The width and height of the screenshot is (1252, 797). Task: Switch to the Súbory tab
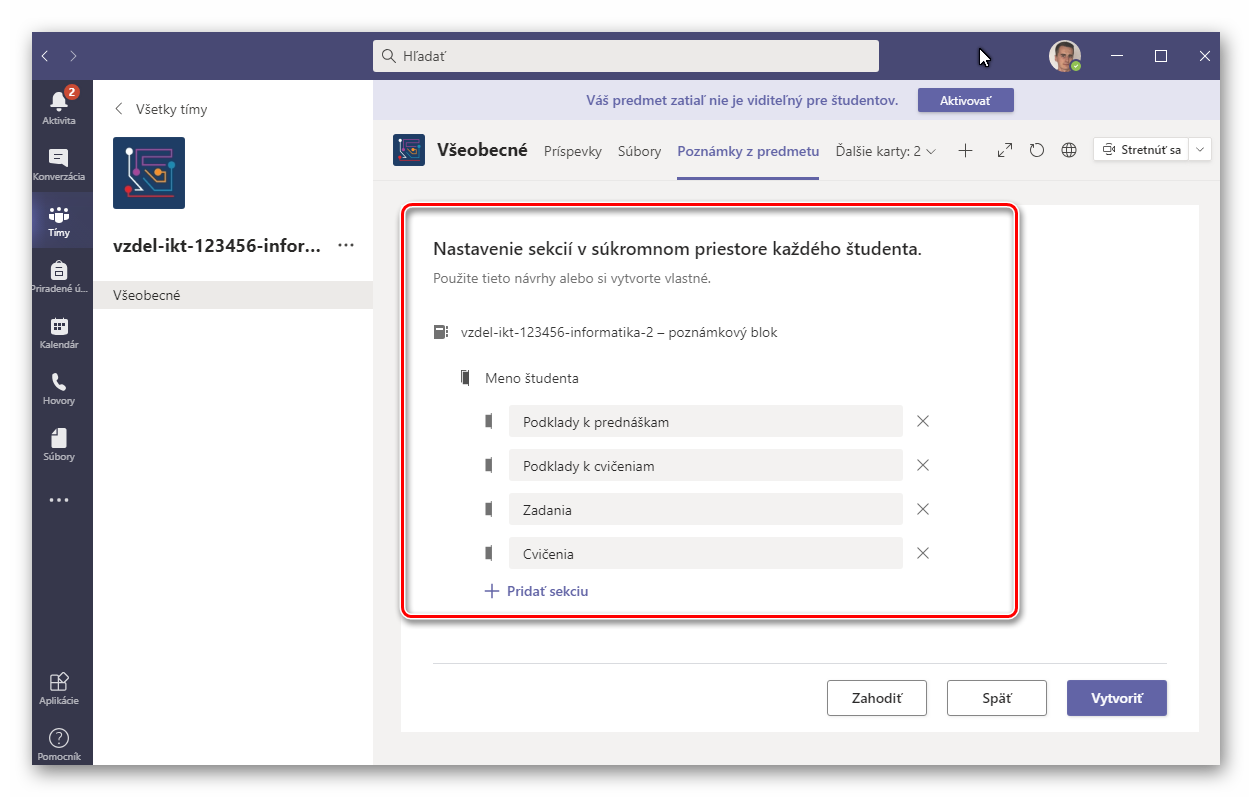coord(639,151)
